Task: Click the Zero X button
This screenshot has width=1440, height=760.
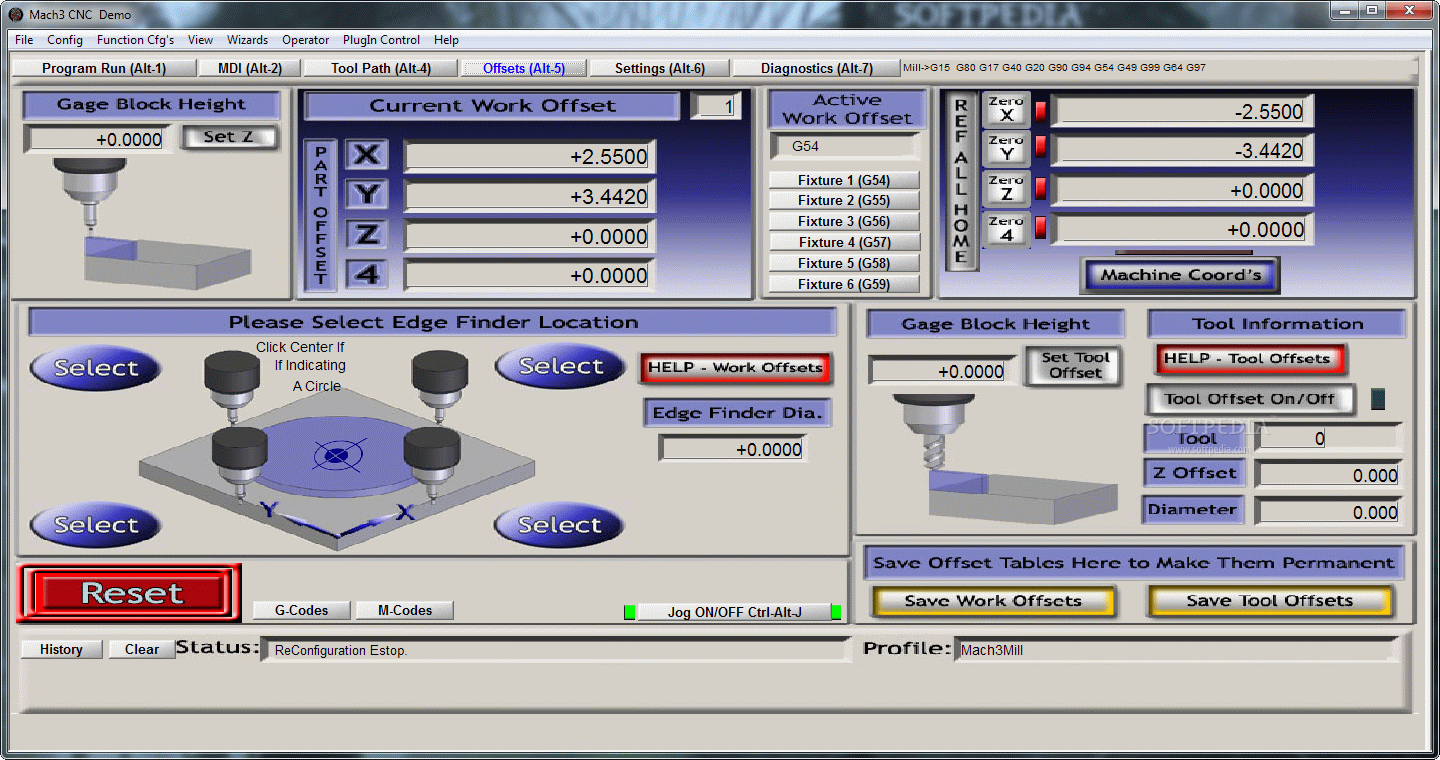Action: click(1006, 109)
